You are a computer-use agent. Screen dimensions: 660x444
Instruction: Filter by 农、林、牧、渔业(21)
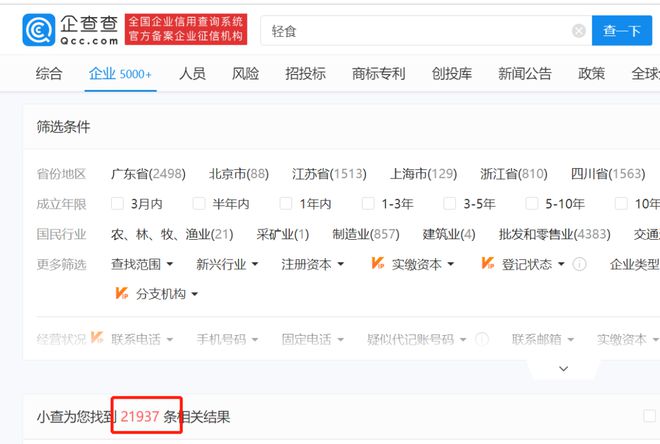coord(172,234)
